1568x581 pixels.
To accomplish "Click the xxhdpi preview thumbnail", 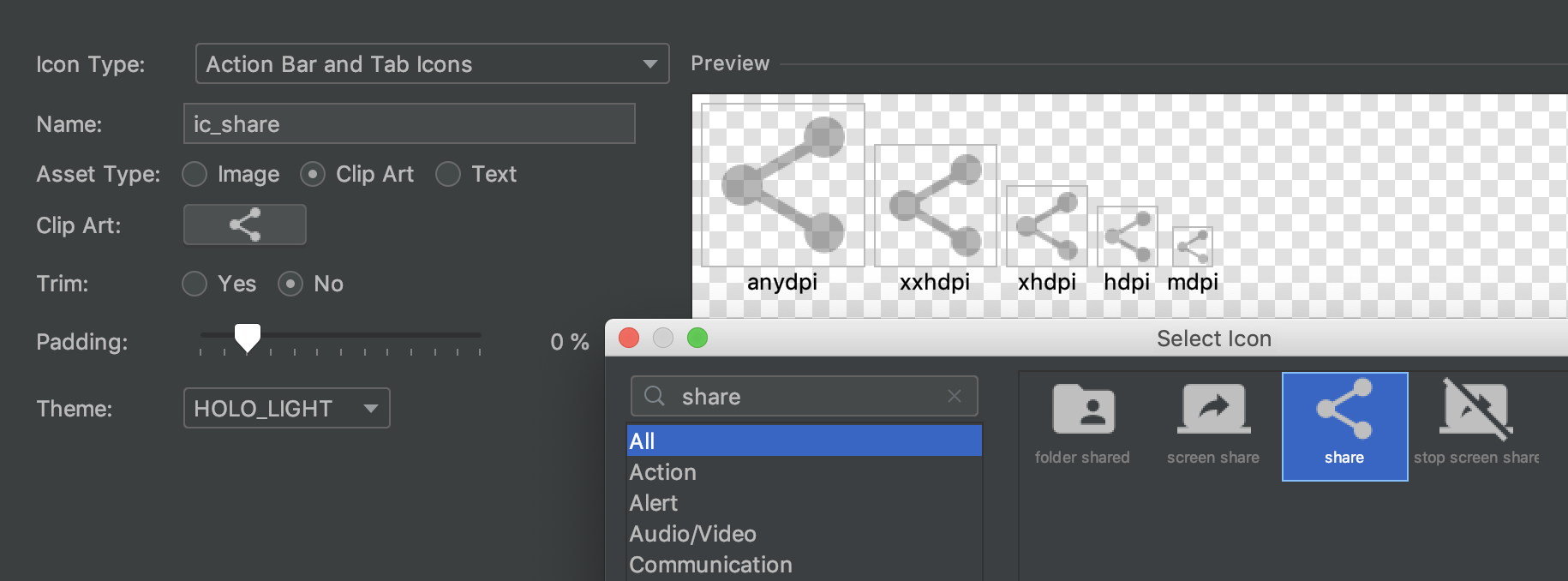I will click(936, 206).
